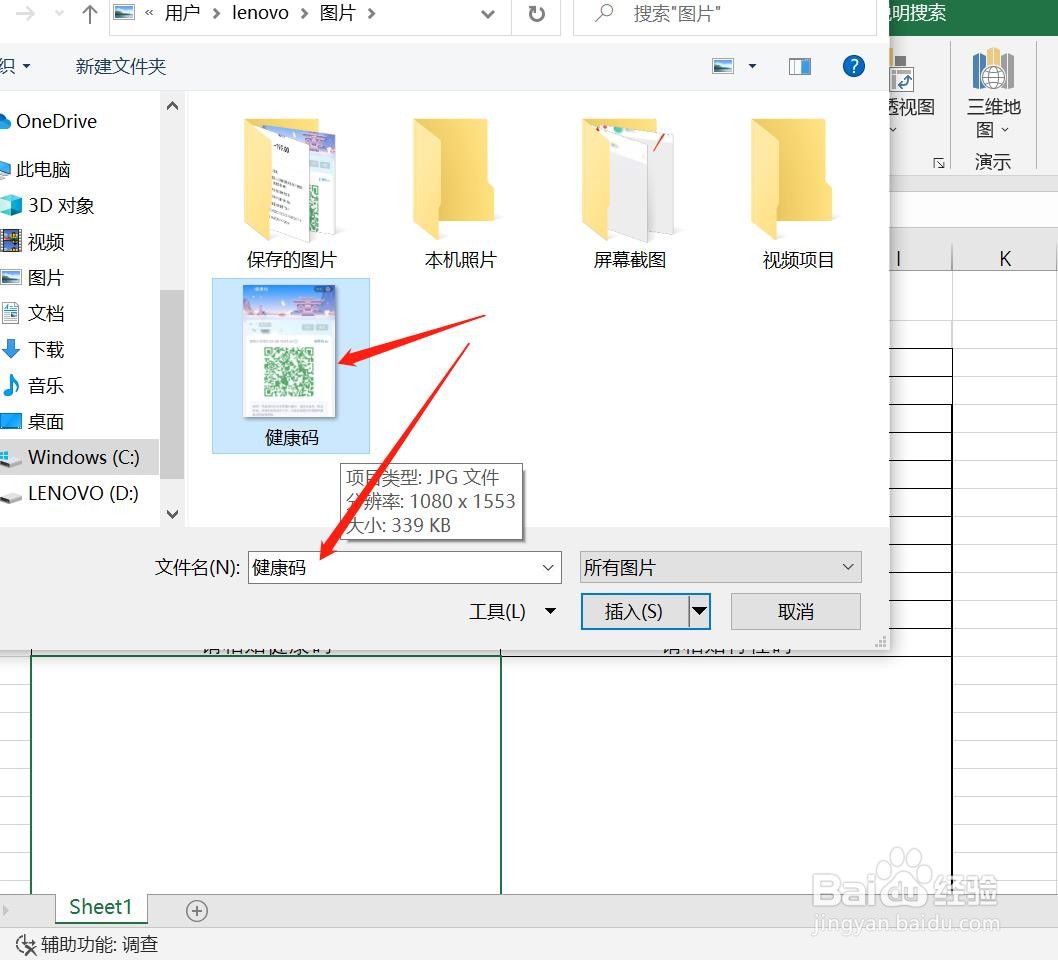Toggle the preview pane icon
The height and width of the screenshot is (960, 1058).
point(800,66)
